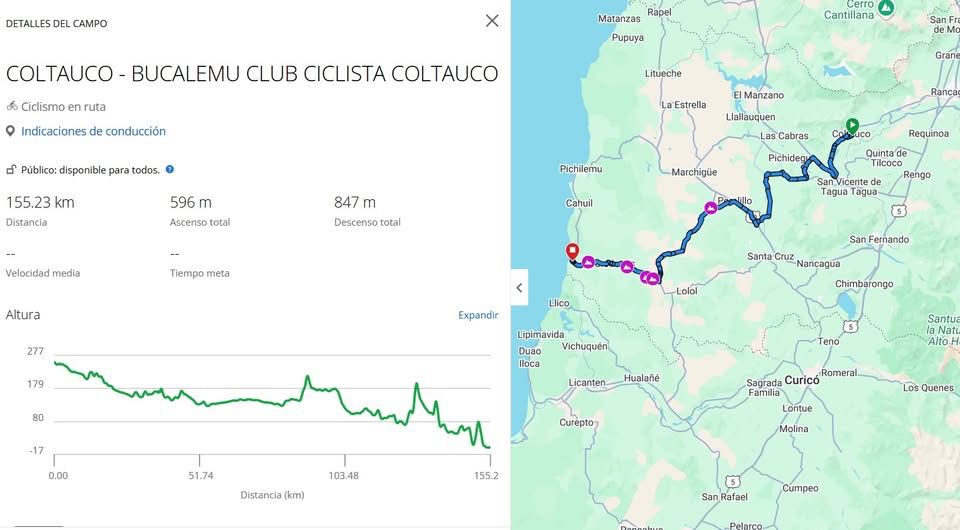Click the road cycling bike icon
The width and height of the screenshot is (960, 530).
pos(11,106)
